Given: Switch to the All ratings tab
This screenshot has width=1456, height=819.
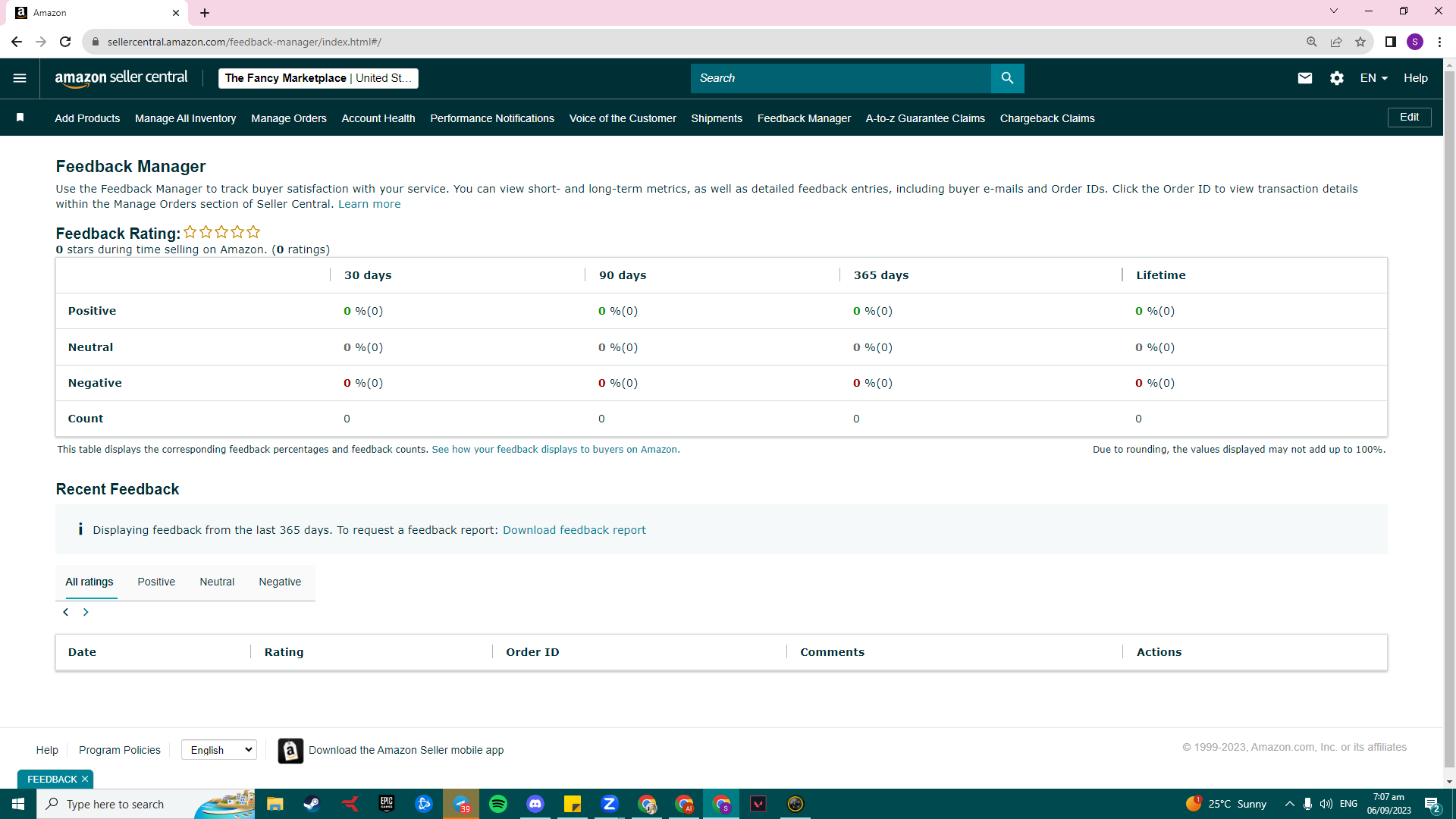Looking at the screenshot, I should [x=89, y=582].
